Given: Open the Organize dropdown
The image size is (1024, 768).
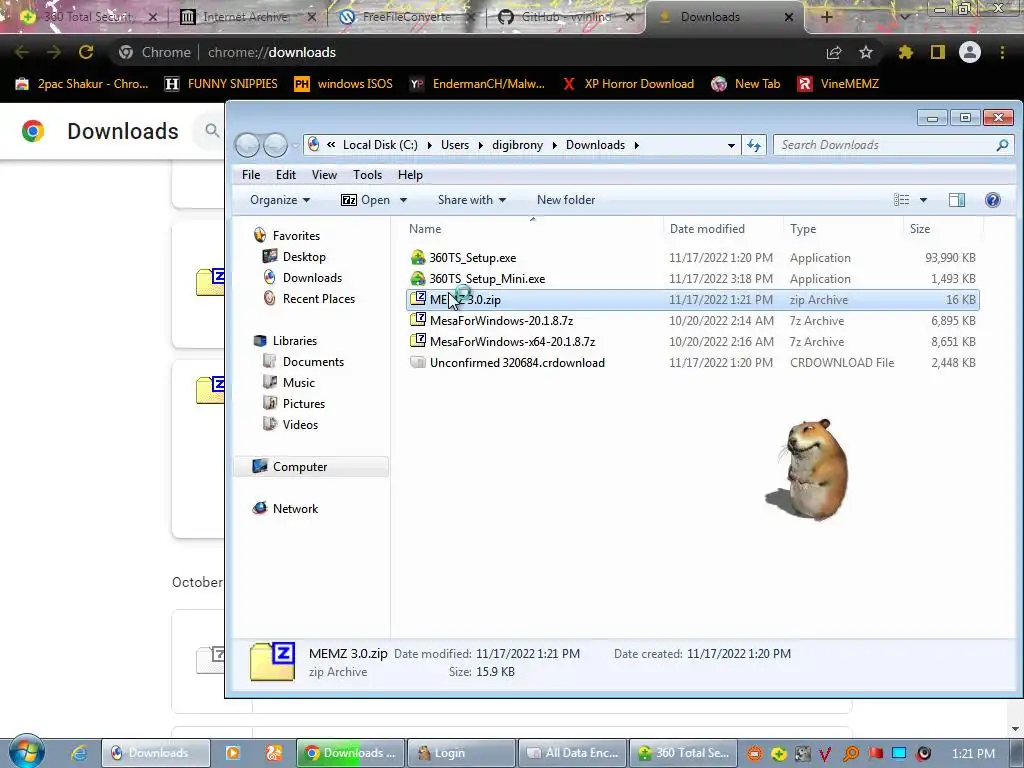Looking at the screenshot, I should (280, 200).
